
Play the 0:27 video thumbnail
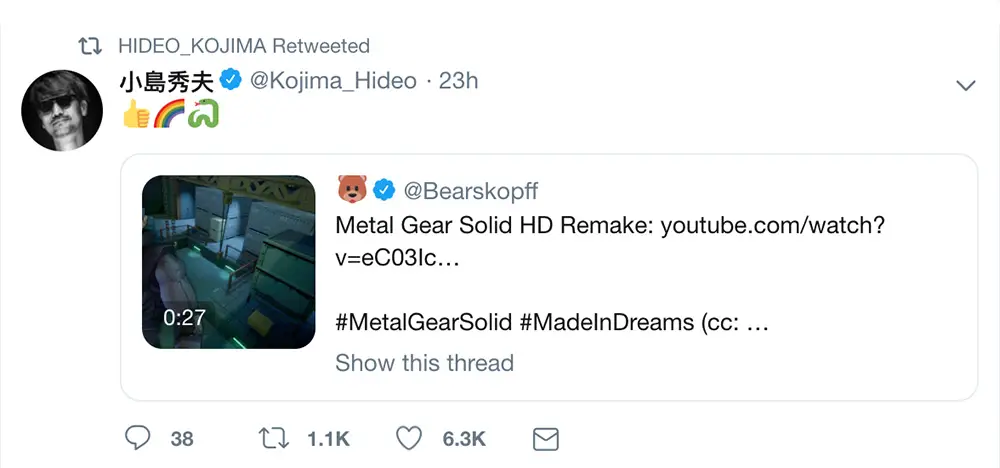pos(229,262)
